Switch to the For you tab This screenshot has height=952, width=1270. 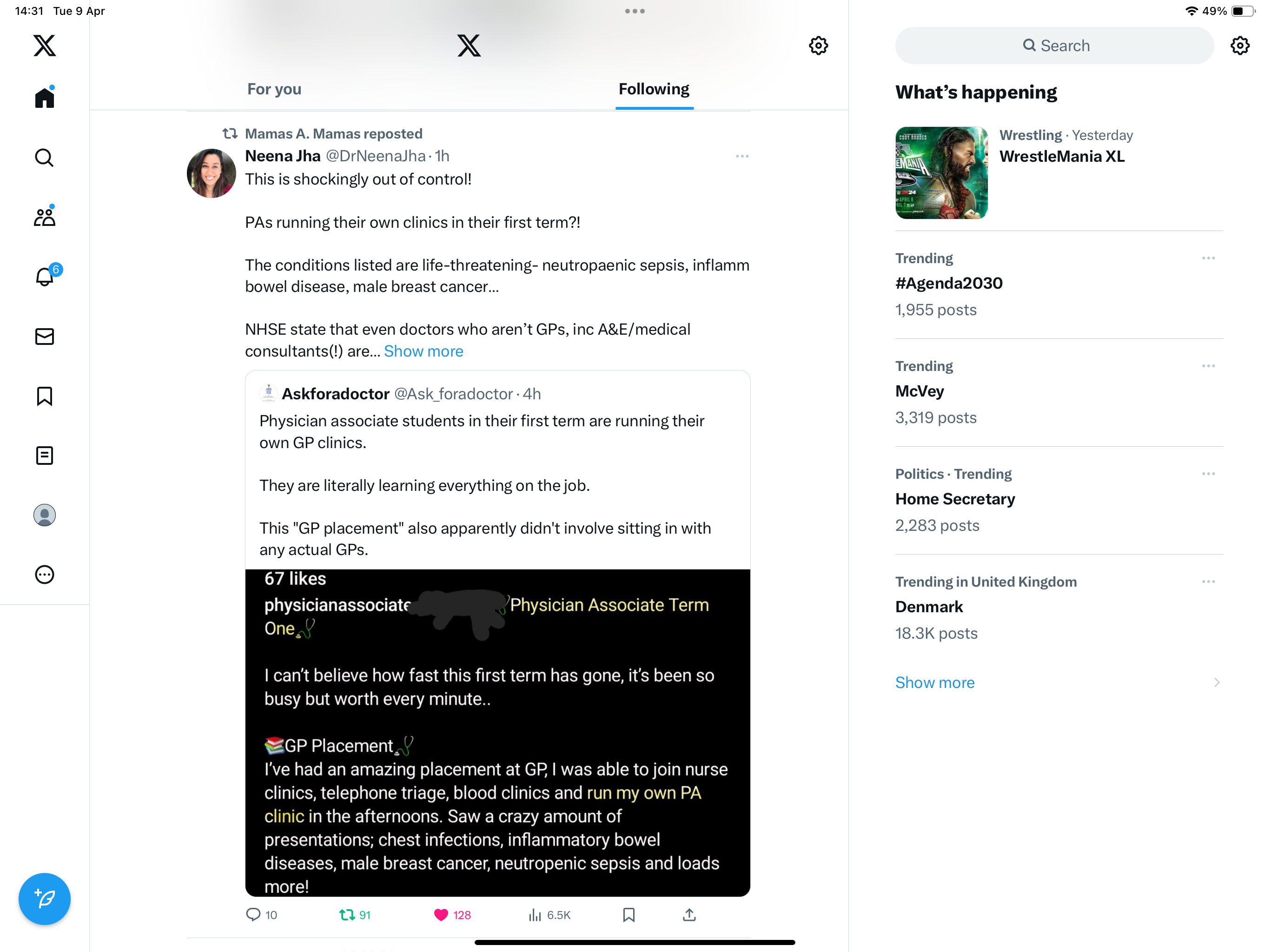click(274, 90)
